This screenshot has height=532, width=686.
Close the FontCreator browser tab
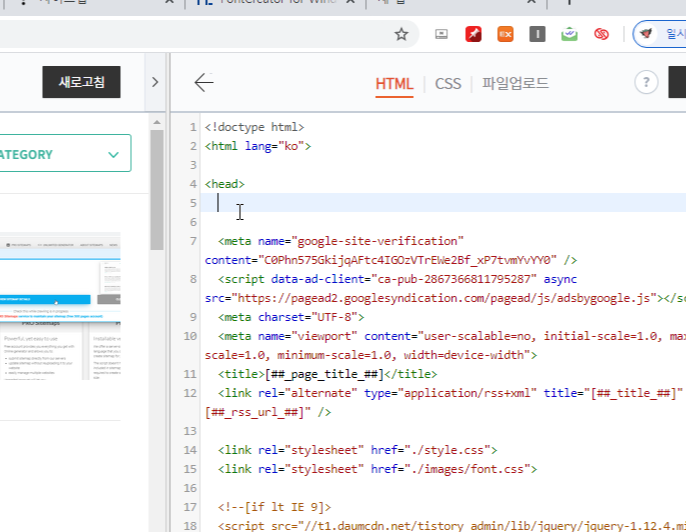pos(350,2)
